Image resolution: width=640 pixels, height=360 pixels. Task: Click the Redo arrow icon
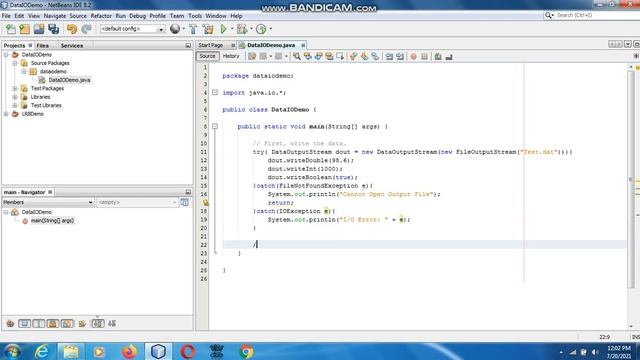pyautogui.click(x=86, y=29)
